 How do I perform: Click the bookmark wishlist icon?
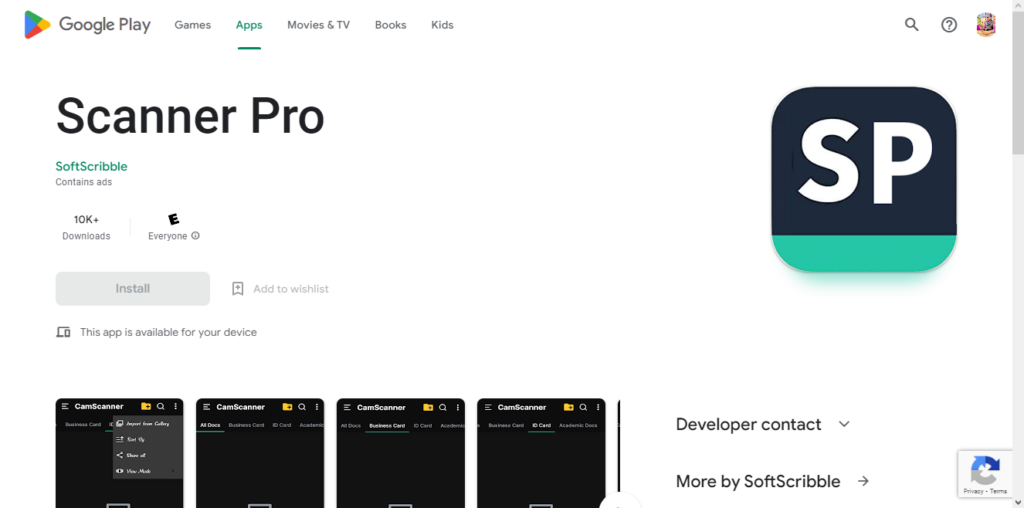click(x=238, y=289)
